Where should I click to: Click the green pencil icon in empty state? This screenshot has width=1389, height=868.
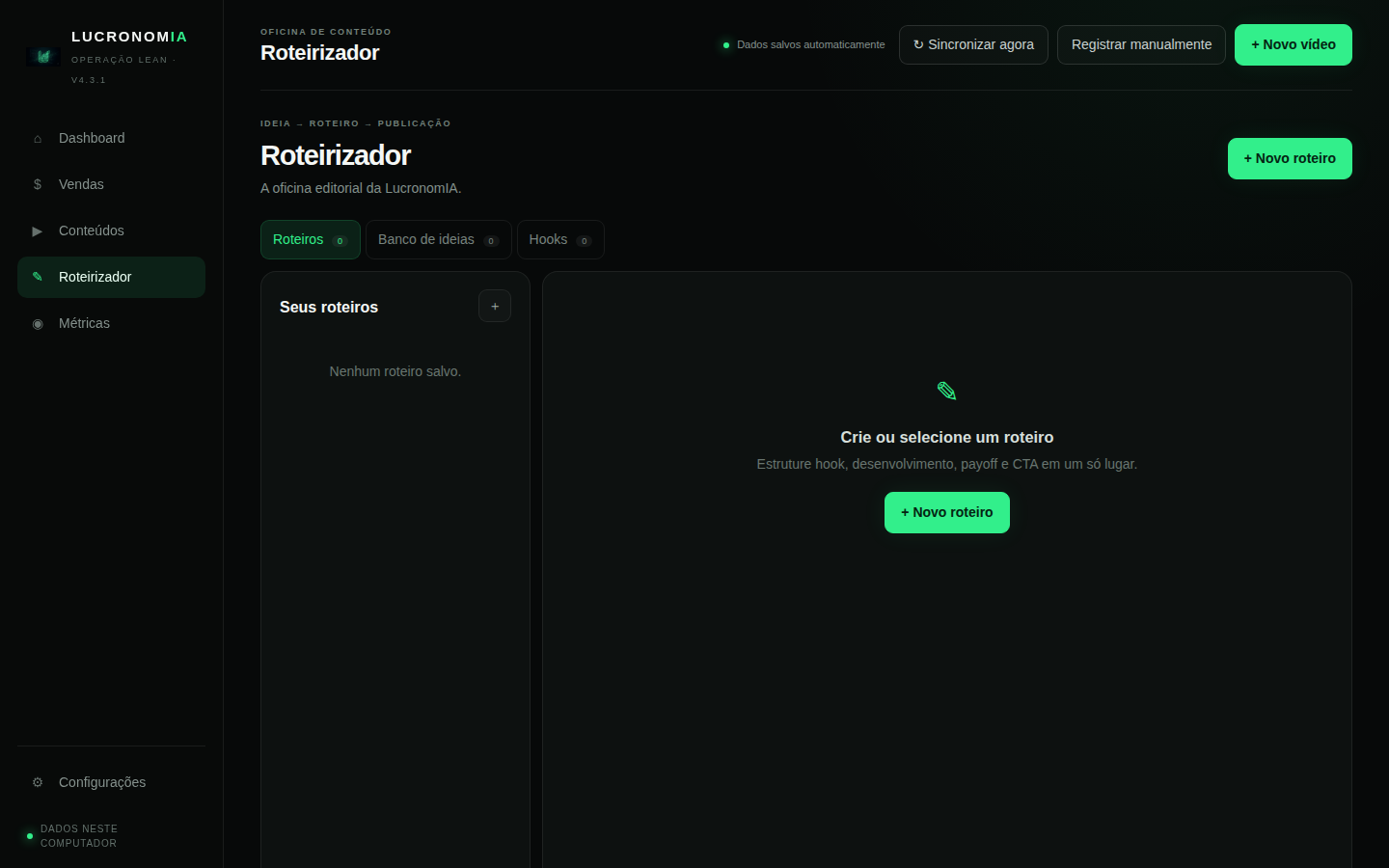click(x=947, y=391)
